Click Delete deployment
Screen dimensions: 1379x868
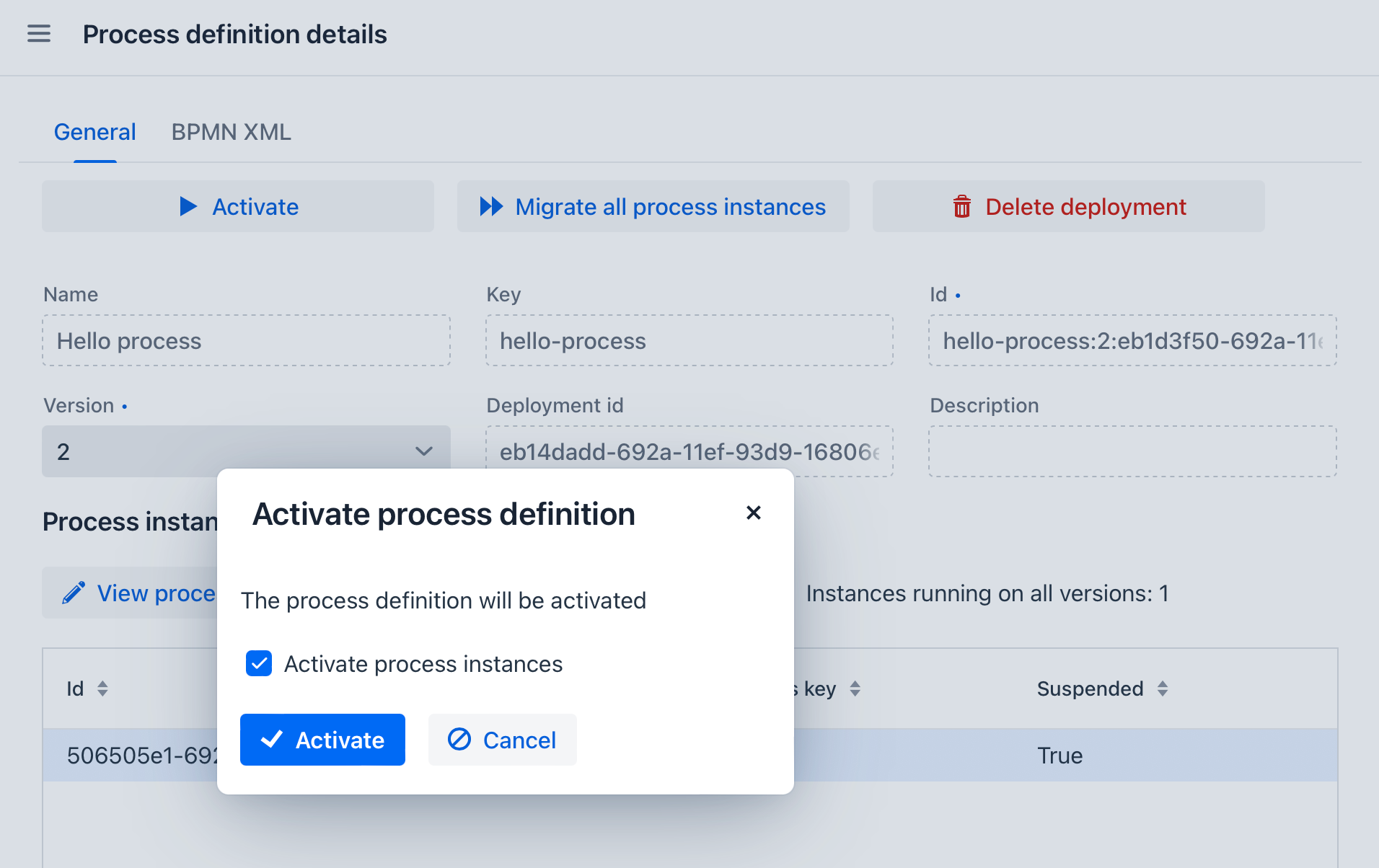click(x=1067, y=206)
